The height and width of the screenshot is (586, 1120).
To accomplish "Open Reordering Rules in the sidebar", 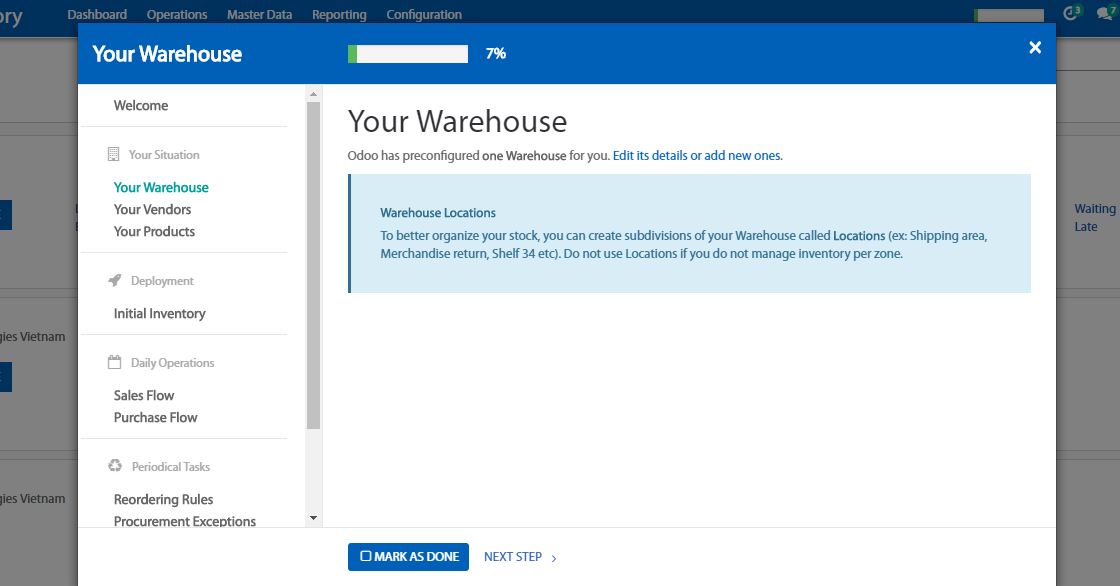I will [x=163, y=499].
